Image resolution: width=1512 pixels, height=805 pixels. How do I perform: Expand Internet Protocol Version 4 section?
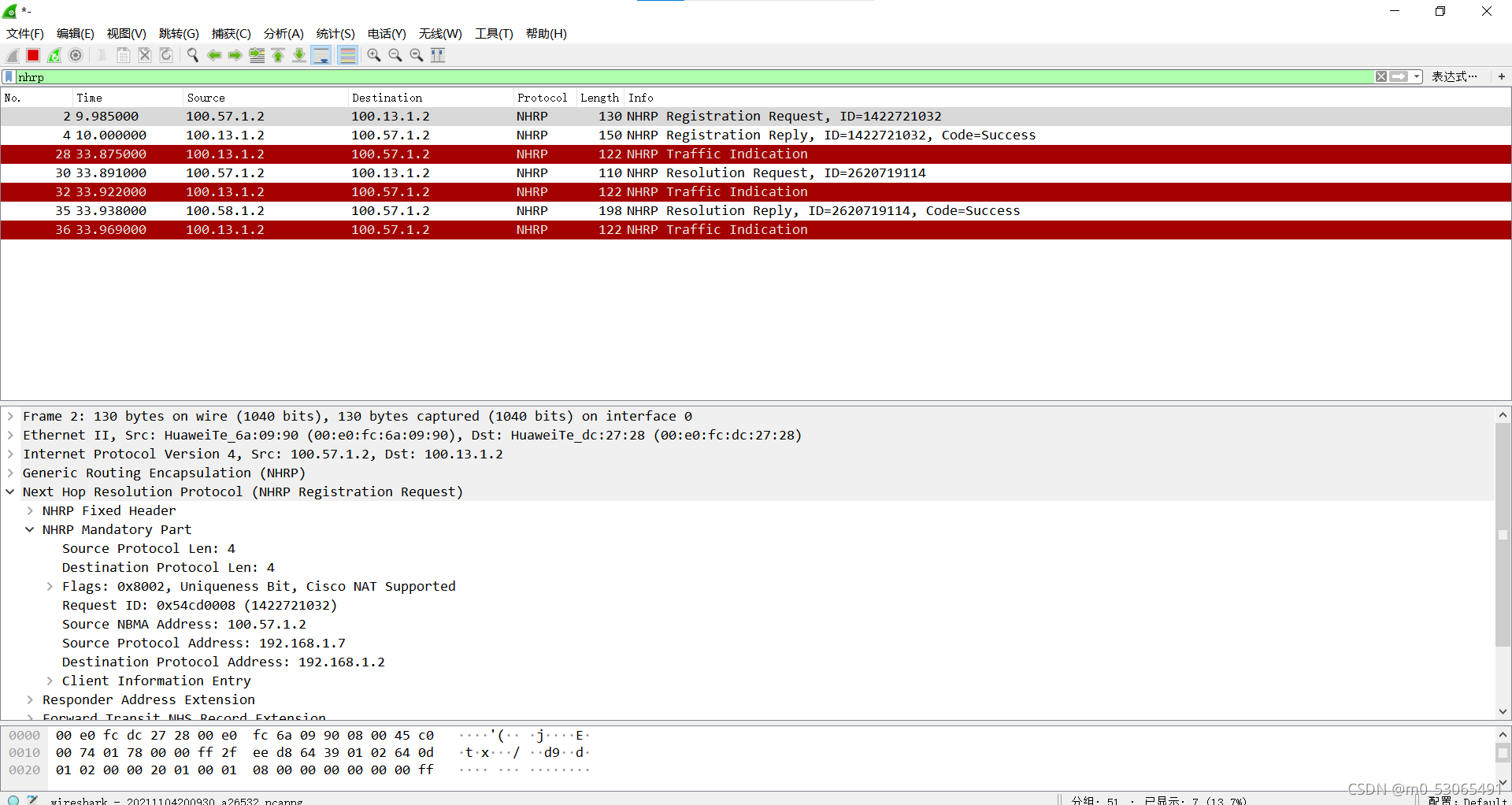point(10,454)
